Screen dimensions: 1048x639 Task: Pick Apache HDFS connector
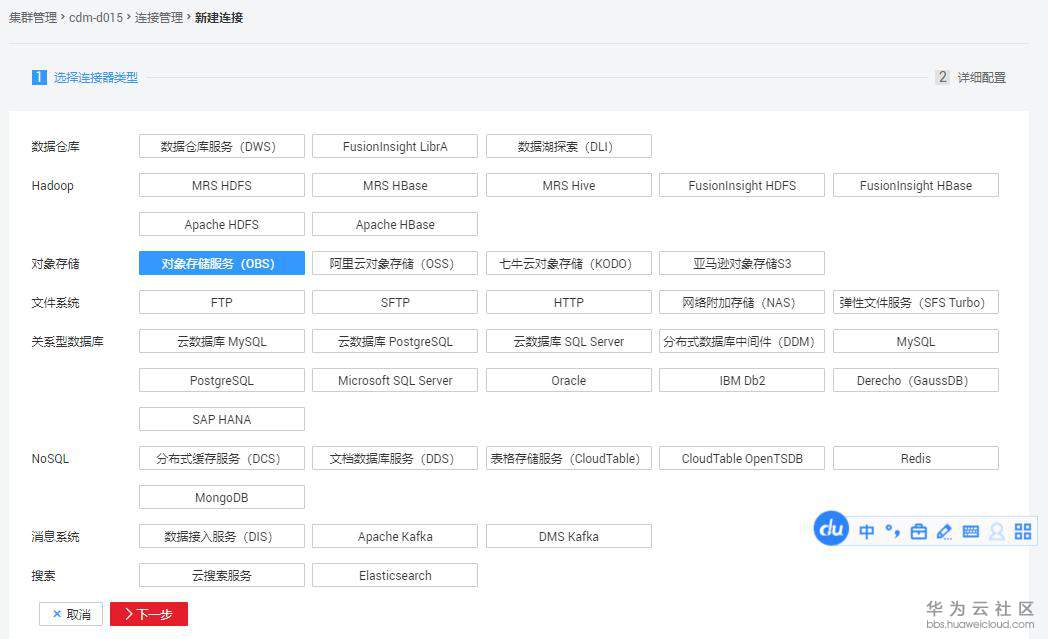222,225
